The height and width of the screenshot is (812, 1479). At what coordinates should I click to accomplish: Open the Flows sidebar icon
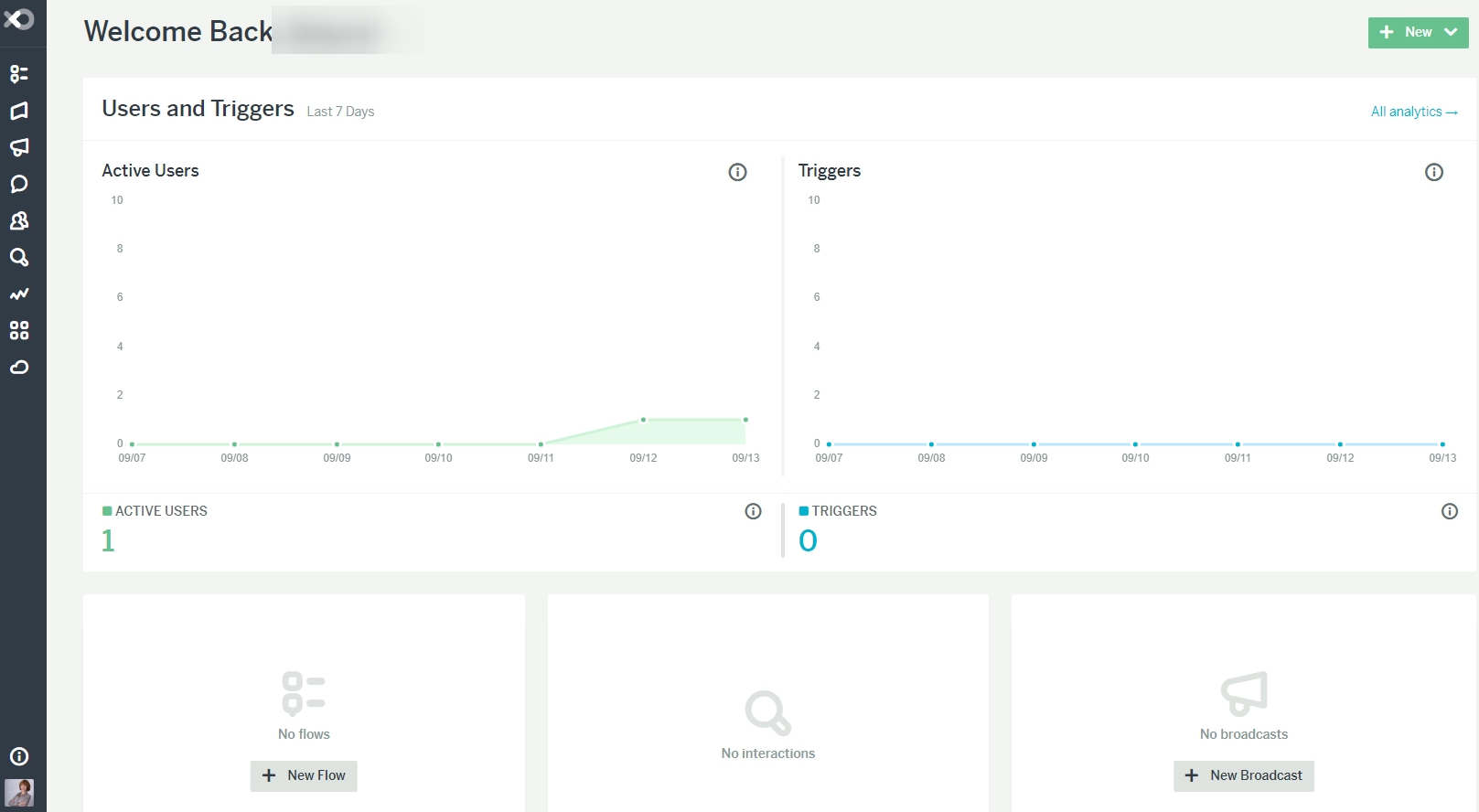tap(19, 74)
